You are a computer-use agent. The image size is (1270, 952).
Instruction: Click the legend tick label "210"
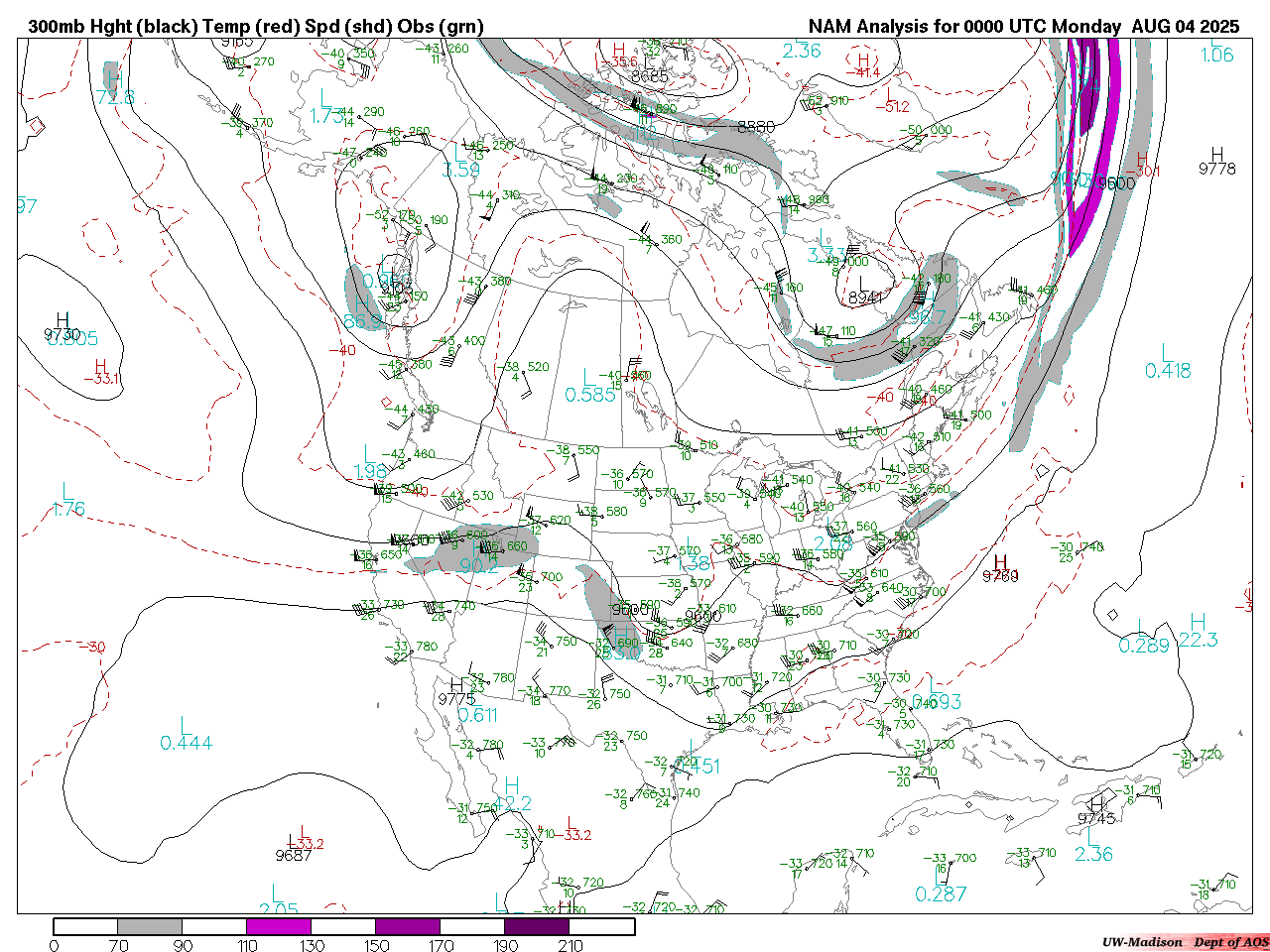coord(570,945)
